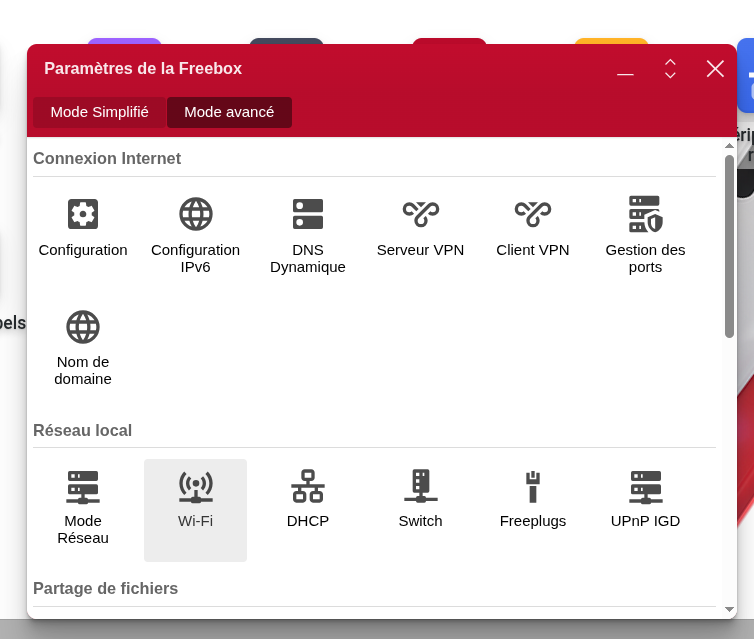Click the scrollbar down arrow
754x639 pixels.
coord(729,609)
